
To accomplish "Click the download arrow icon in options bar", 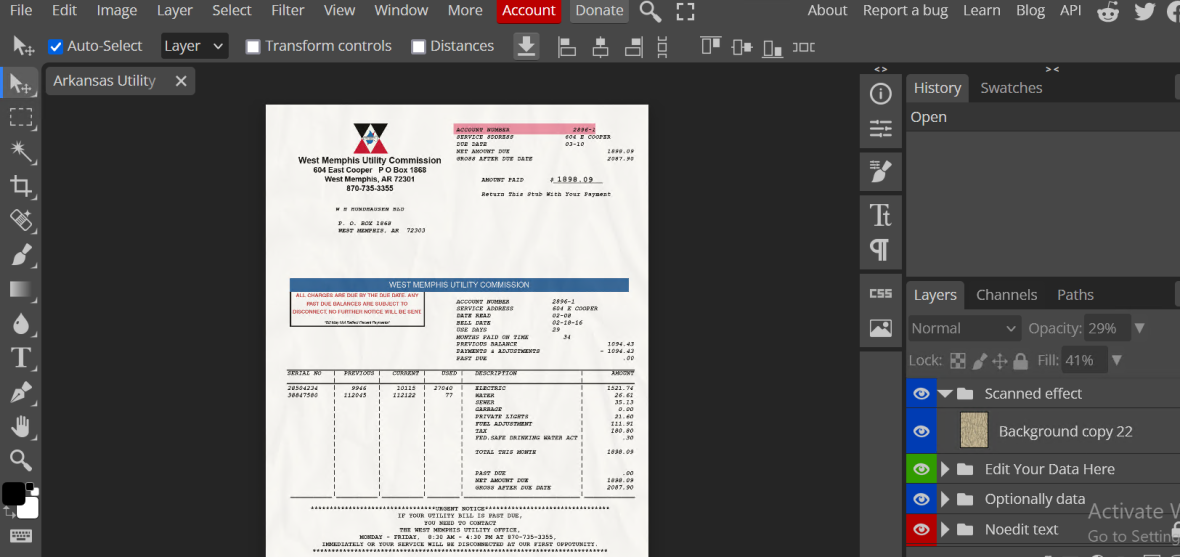I will click(x=527, y=47).
